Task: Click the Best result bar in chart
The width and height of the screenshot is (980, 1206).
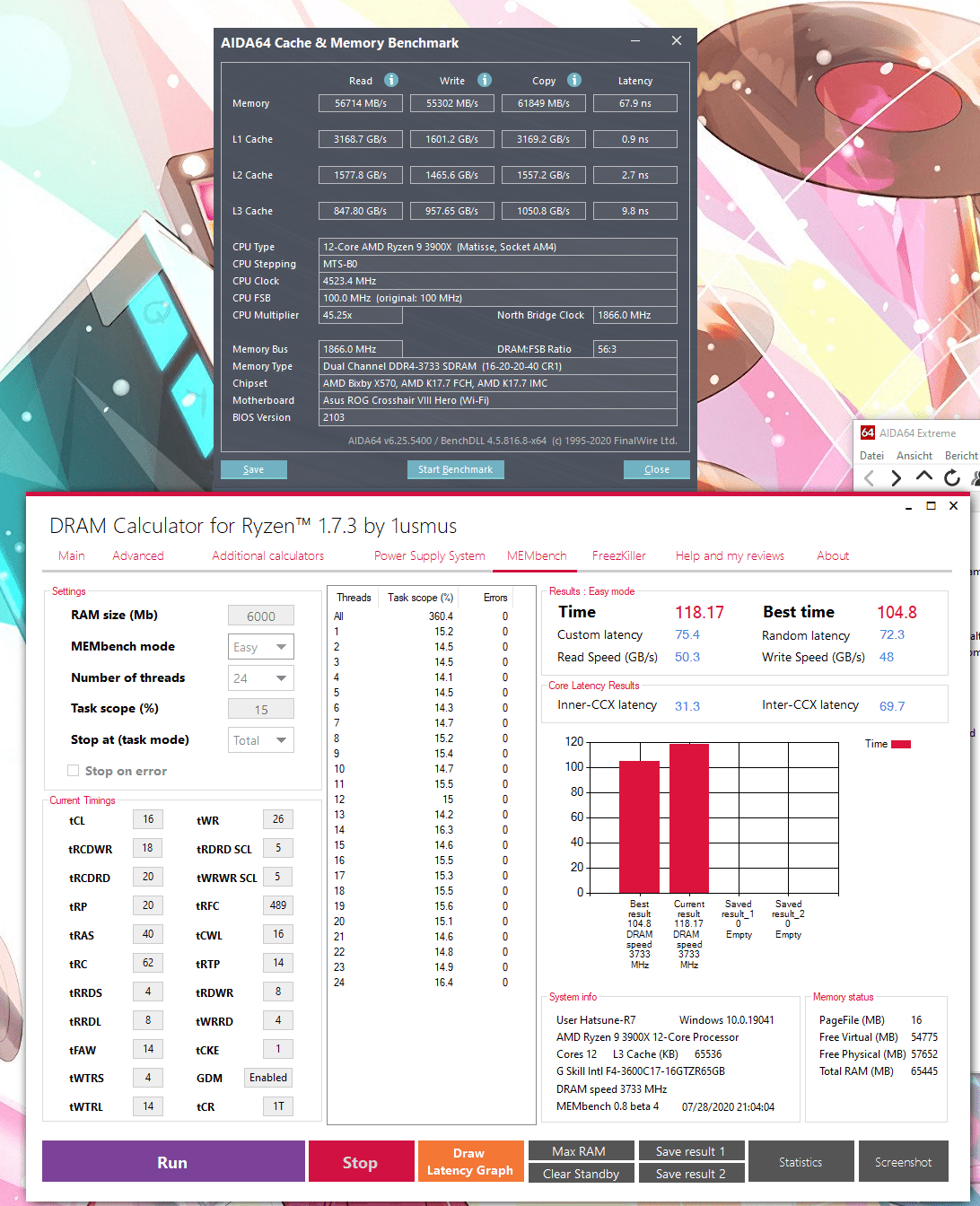Action: (639, 826)
